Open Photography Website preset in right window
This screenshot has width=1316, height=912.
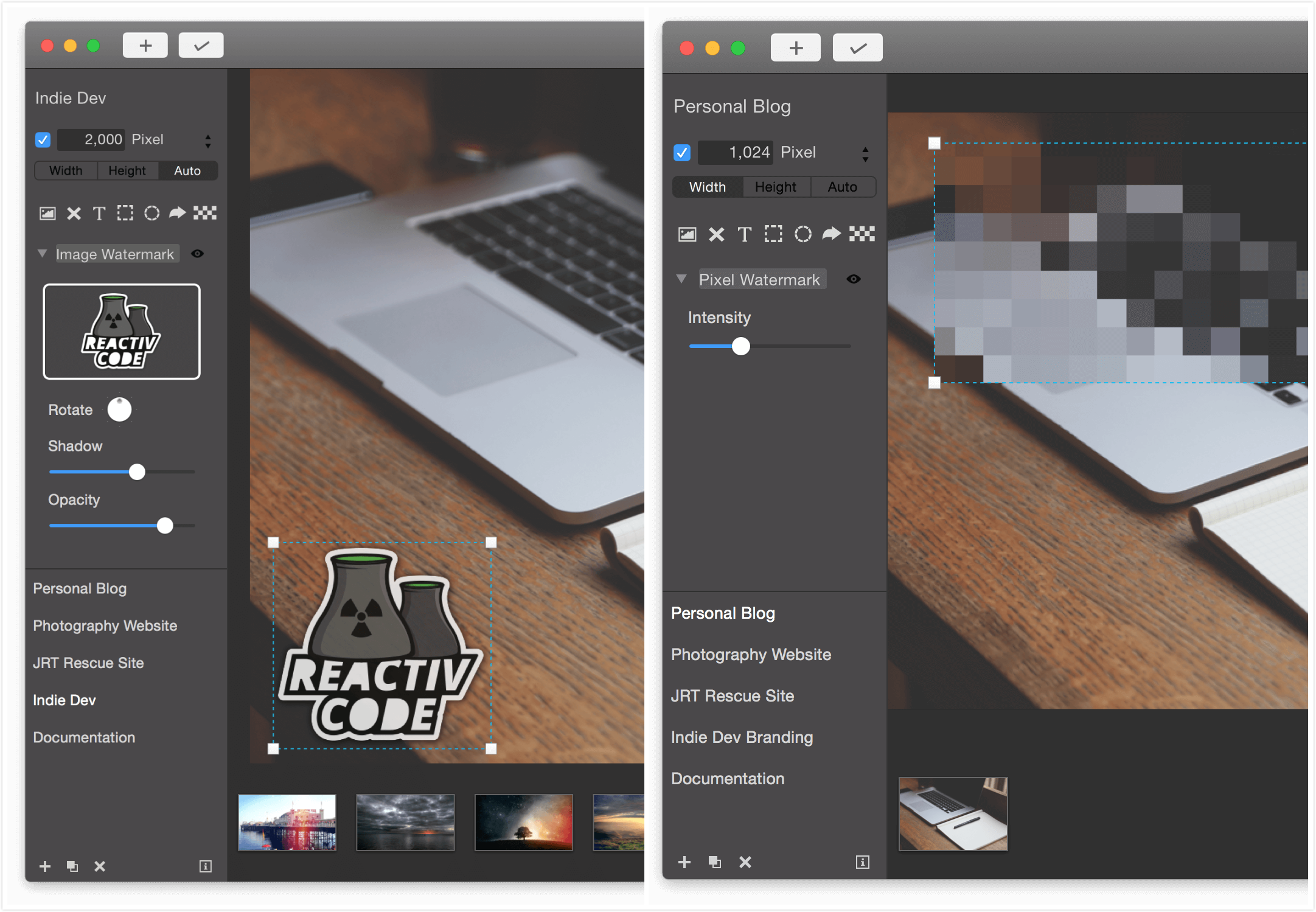[751, 655]
